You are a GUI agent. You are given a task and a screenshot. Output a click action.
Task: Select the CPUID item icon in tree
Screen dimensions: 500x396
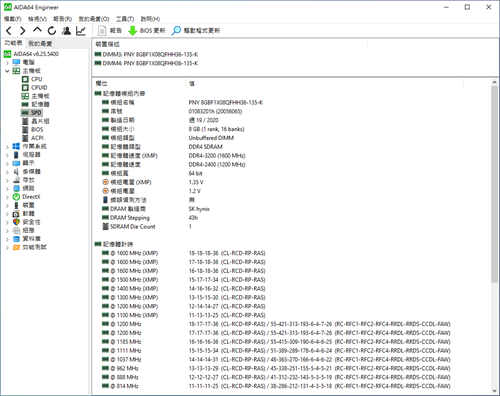click(25, 88)
